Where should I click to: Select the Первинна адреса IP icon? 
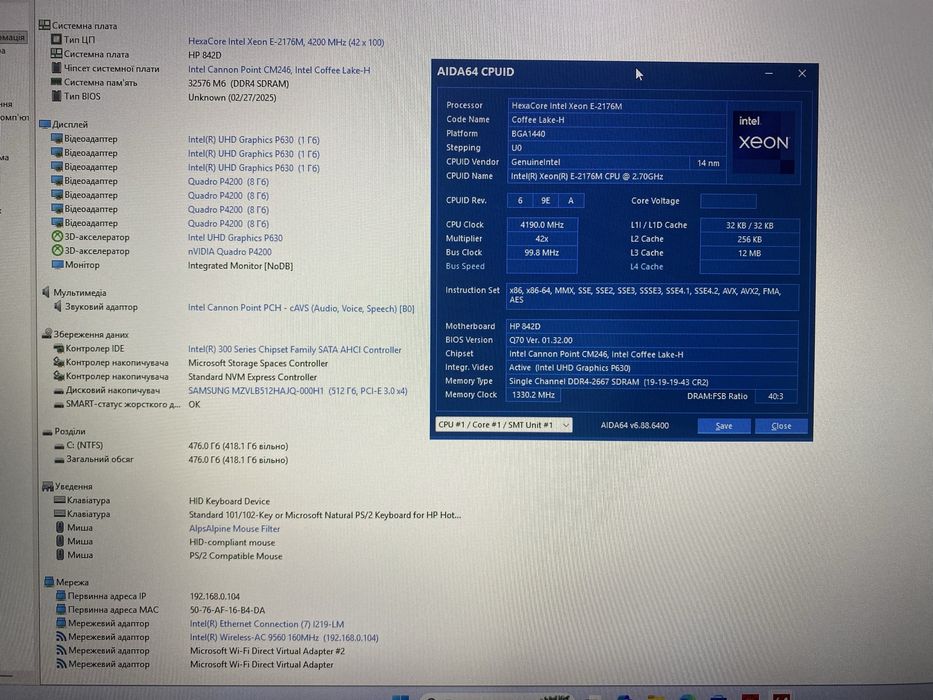61,595
